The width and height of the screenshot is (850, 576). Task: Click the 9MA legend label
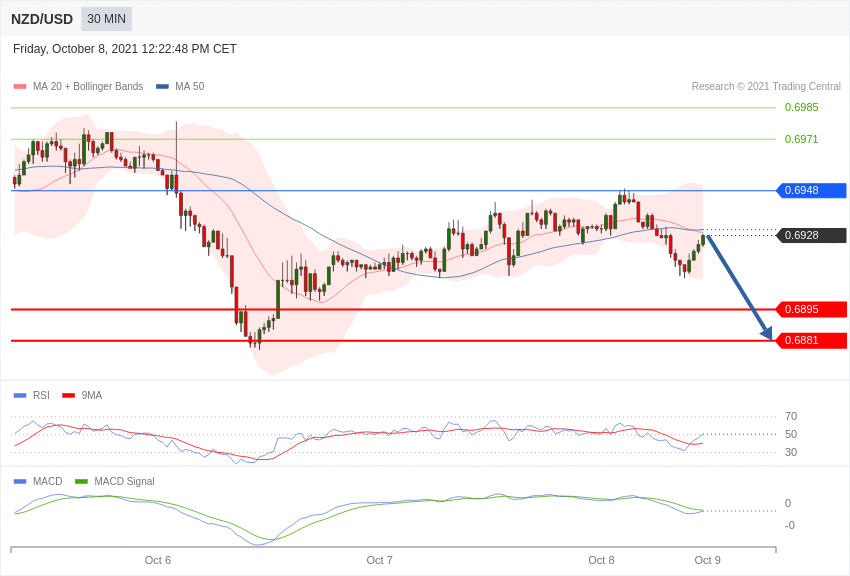click(x=92, y=396)
